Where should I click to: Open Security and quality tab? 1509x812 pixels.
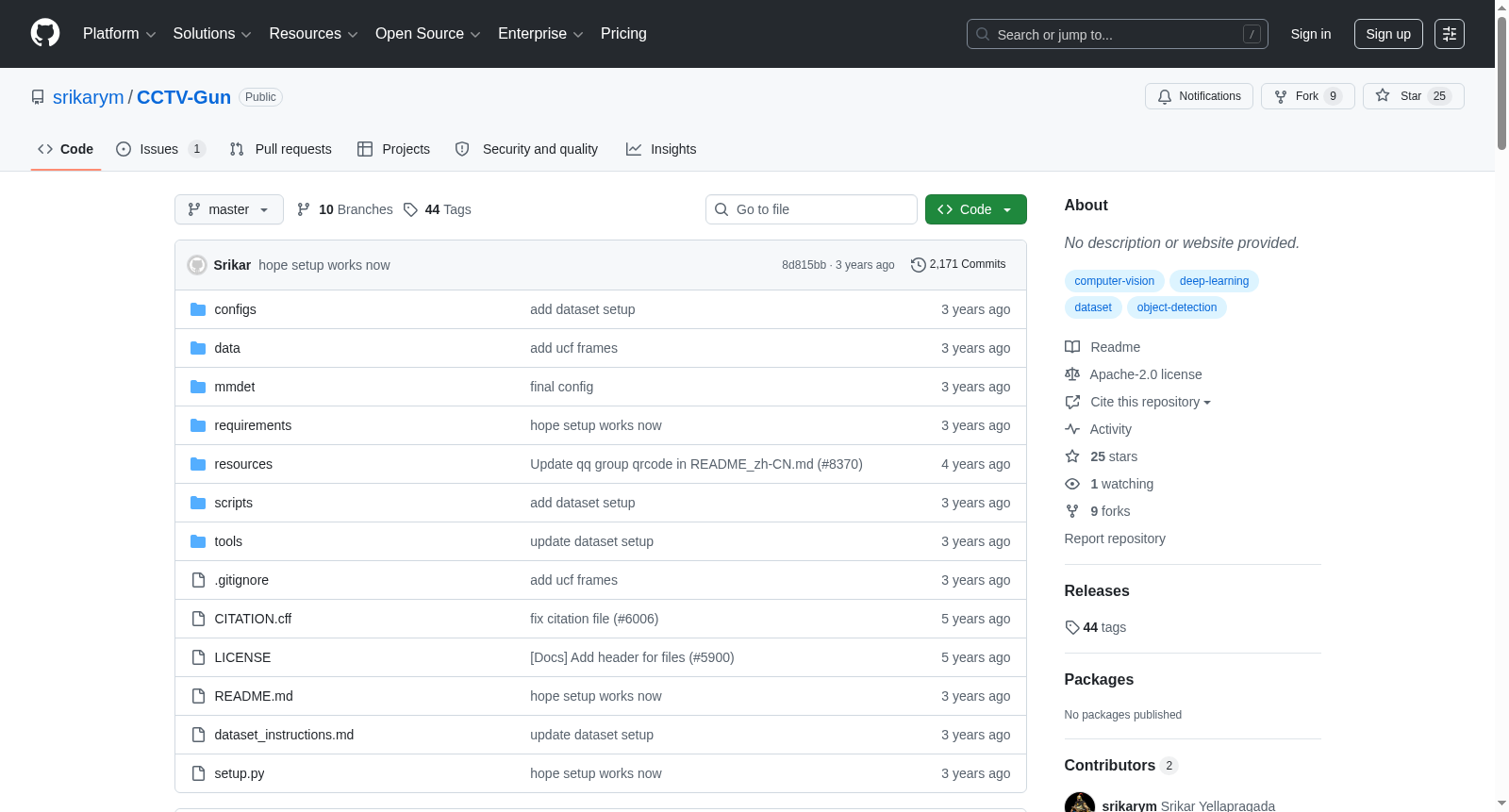[527, 149]
